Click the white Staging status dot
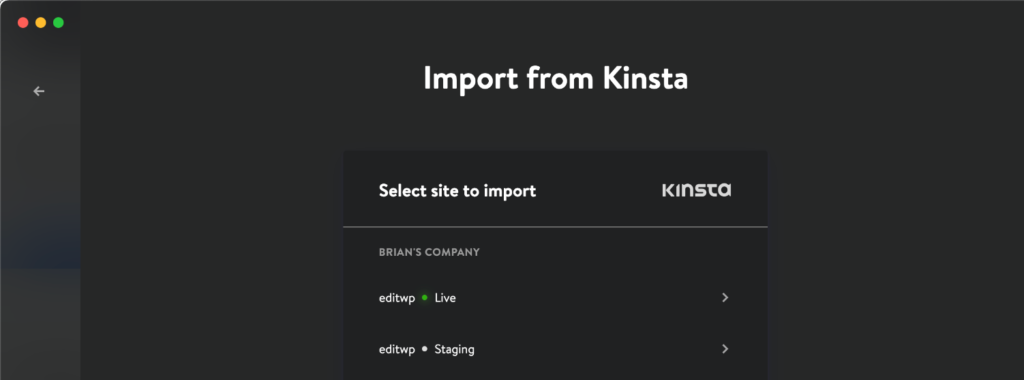This screenshot has width=1024, height=380. click(x=424, y=349)
